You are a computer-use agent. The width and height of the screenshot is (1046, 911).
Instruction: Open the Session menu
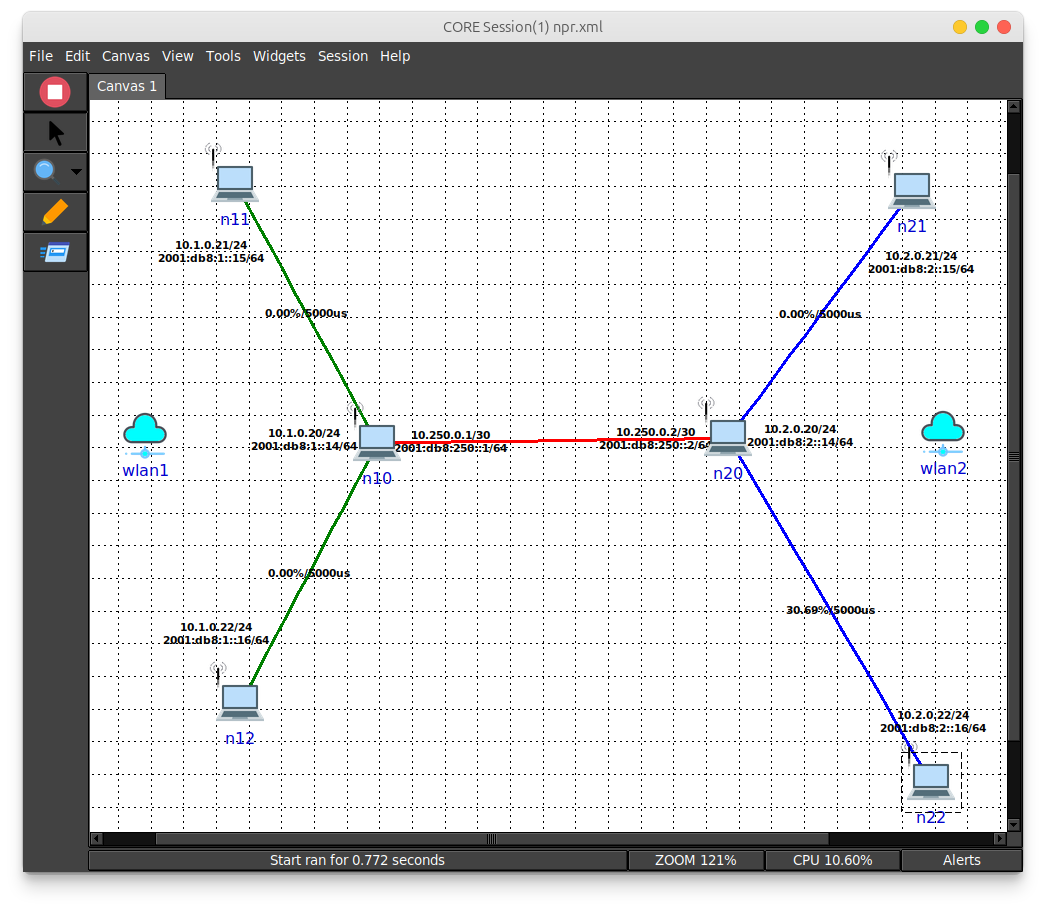click(343, 56)
